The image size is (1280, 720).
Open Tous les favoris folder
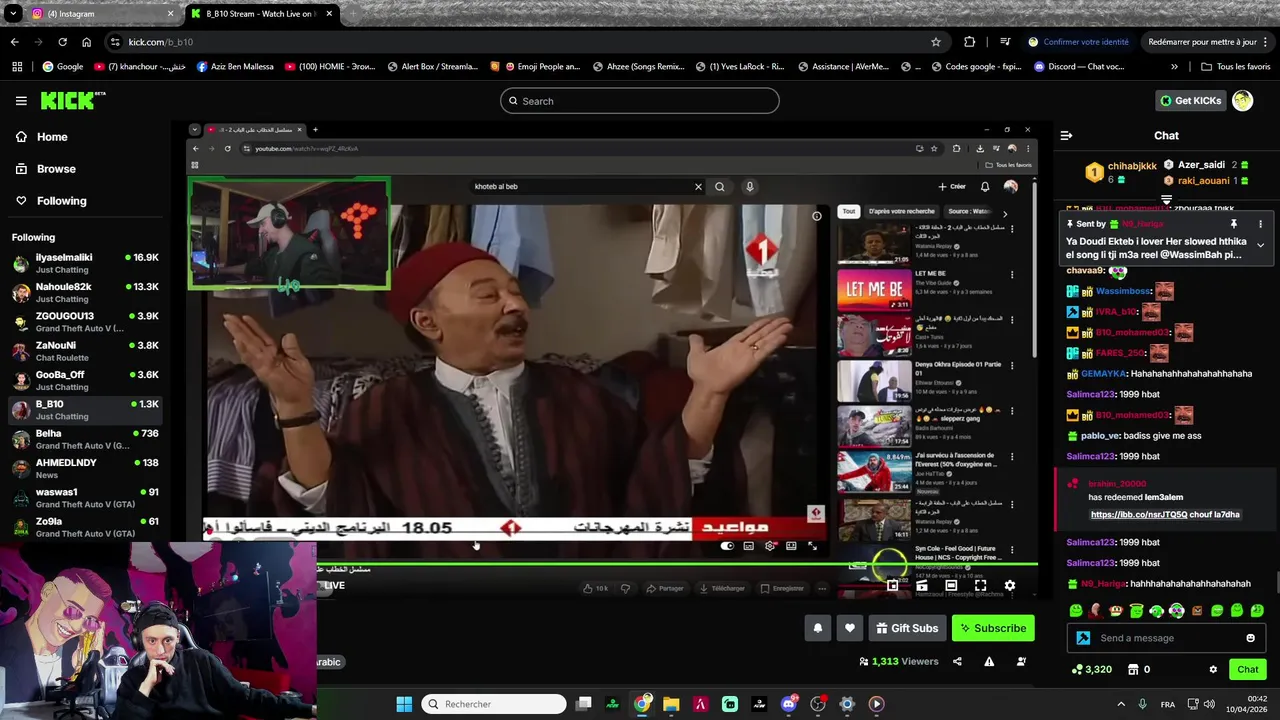click(1236, 67)
